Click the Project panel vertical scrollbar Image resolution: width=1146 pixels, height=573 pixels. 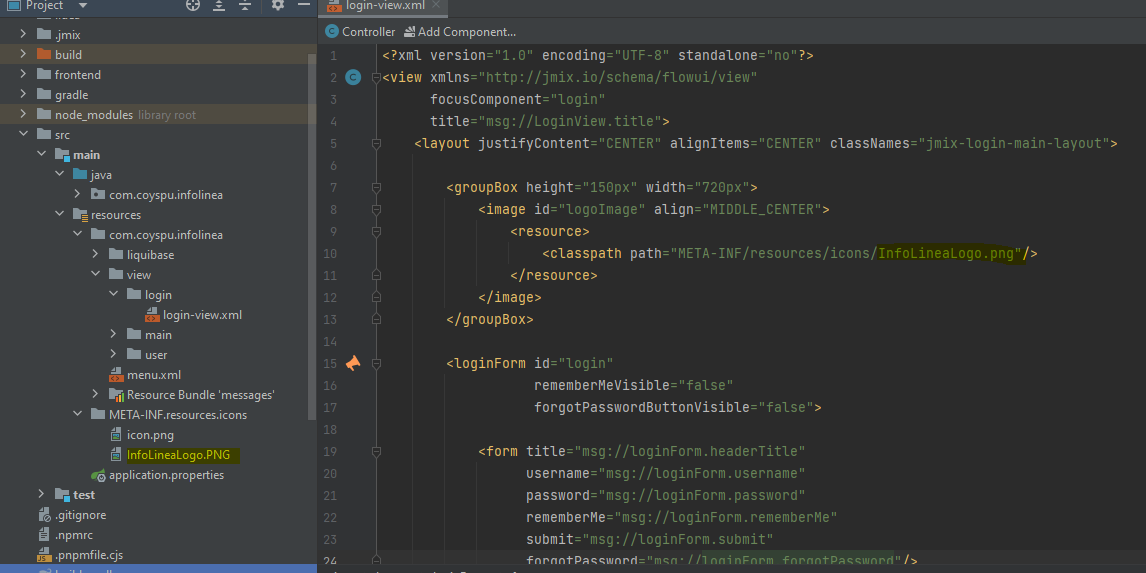312,236
